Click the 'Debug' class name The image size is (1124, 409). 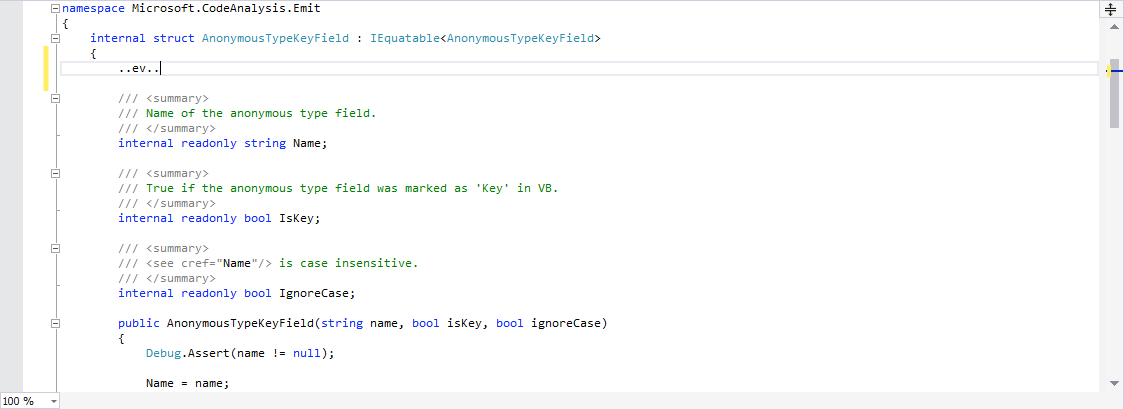tap(163, 354)
